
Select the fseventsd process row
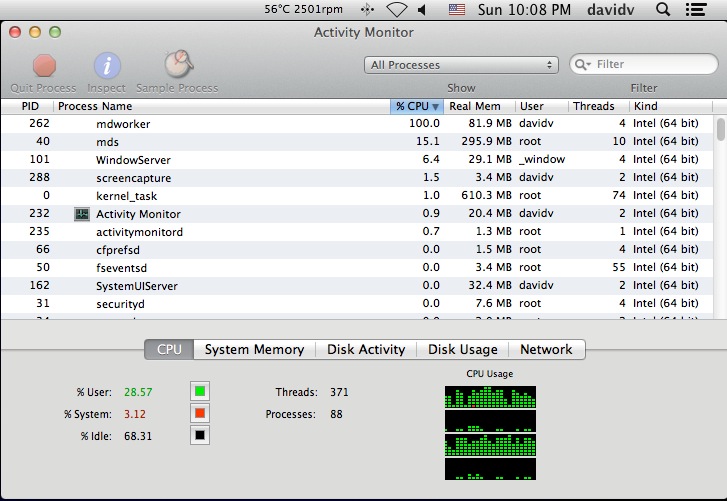(357, 268)
